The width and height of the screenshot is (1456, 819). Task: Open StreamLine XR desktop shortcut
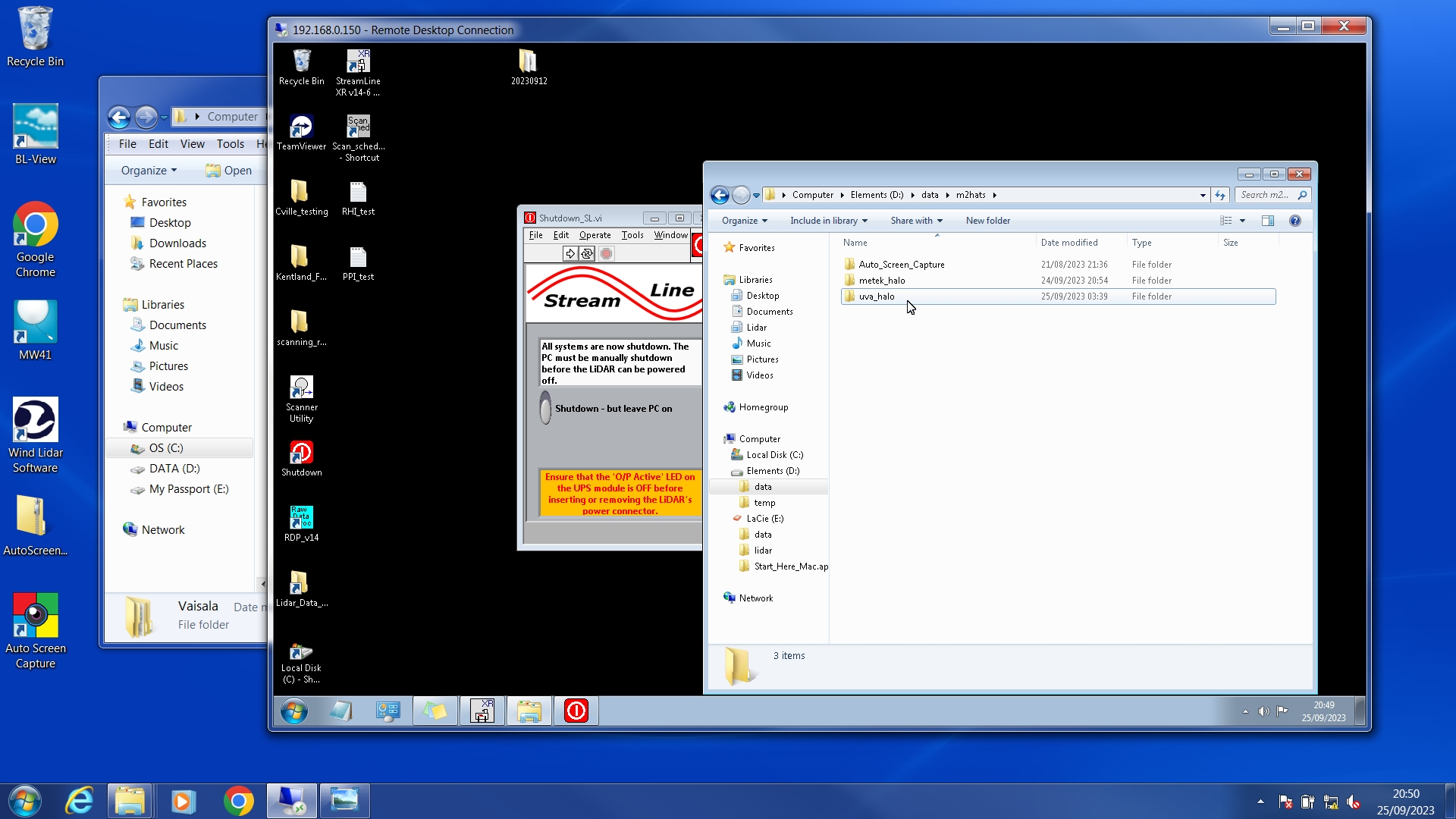tap(358, 61)
